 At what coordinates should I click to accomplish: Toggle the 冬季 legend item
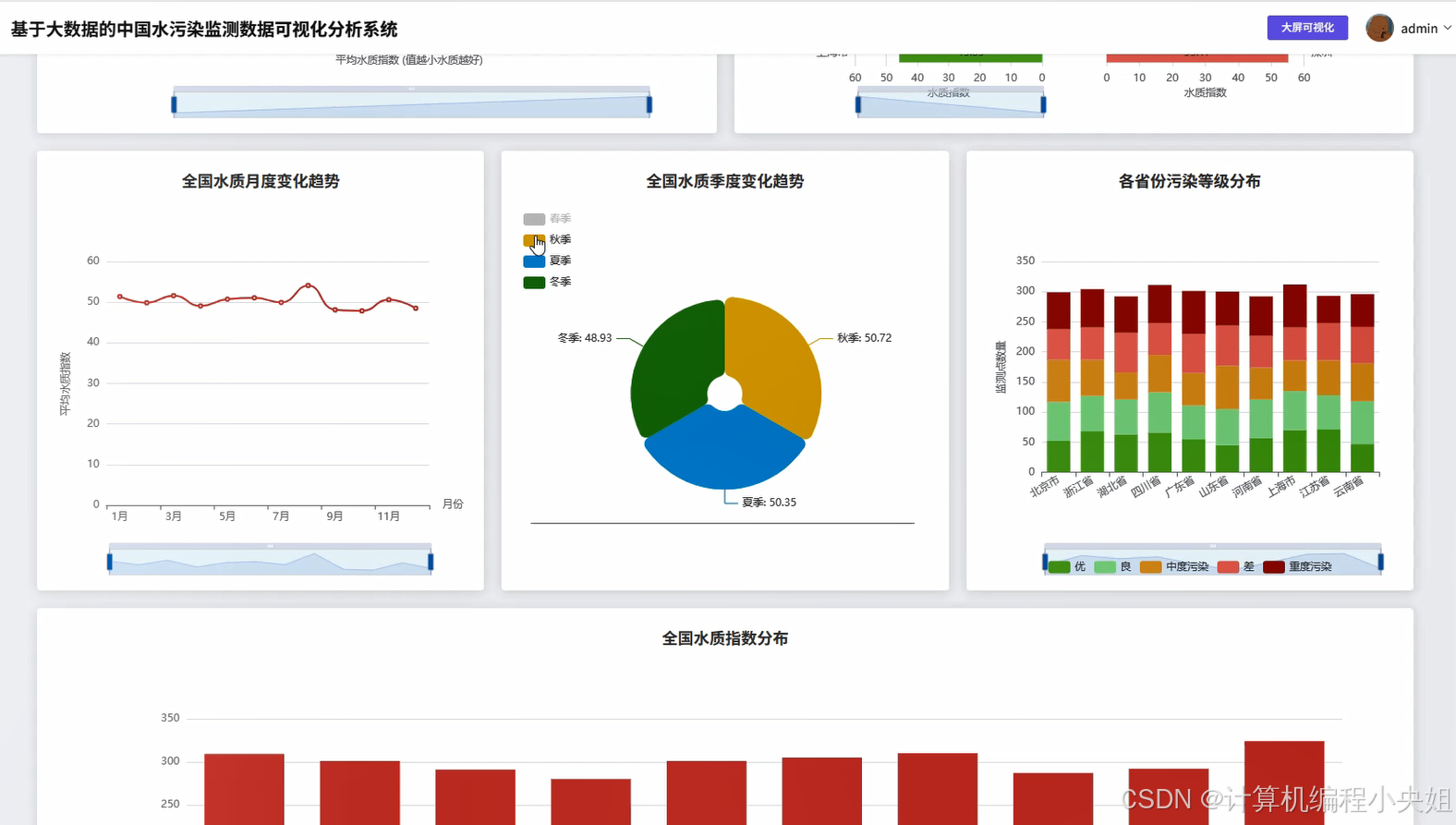click(547, 282)
